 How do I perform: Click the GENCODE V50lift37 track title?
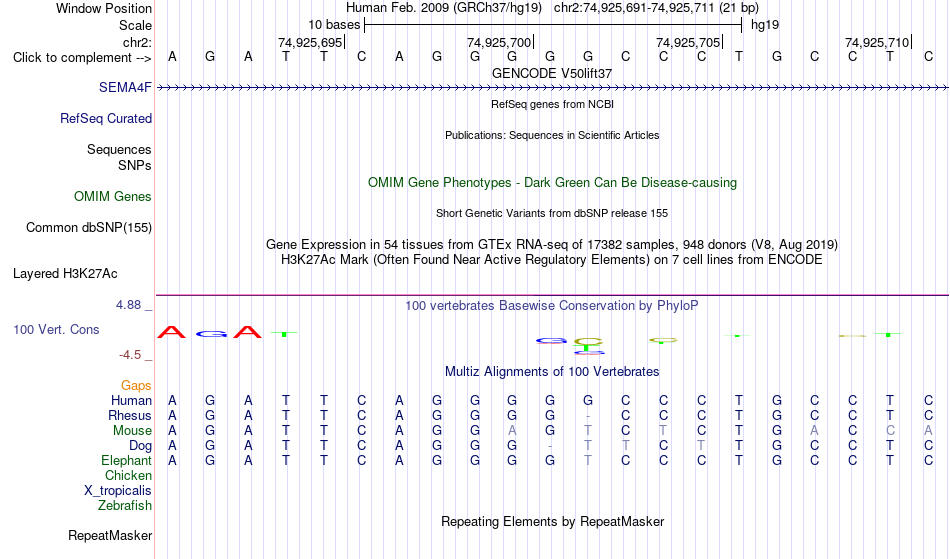coord(552,73)
